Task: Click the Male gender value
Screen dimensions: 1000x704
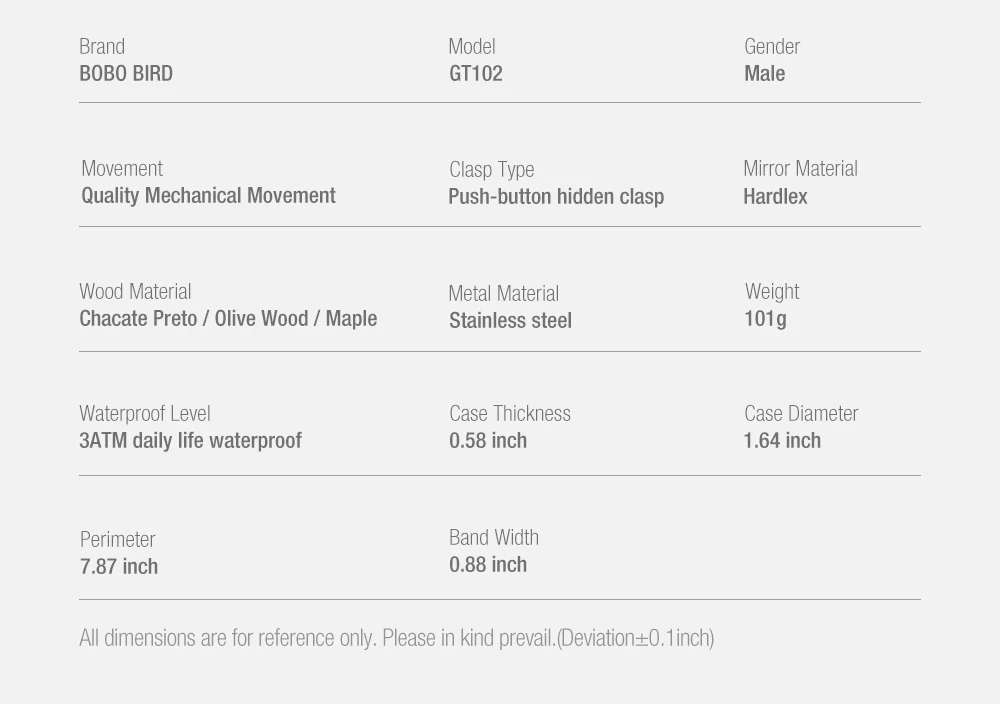Action: tap(764, 74)
